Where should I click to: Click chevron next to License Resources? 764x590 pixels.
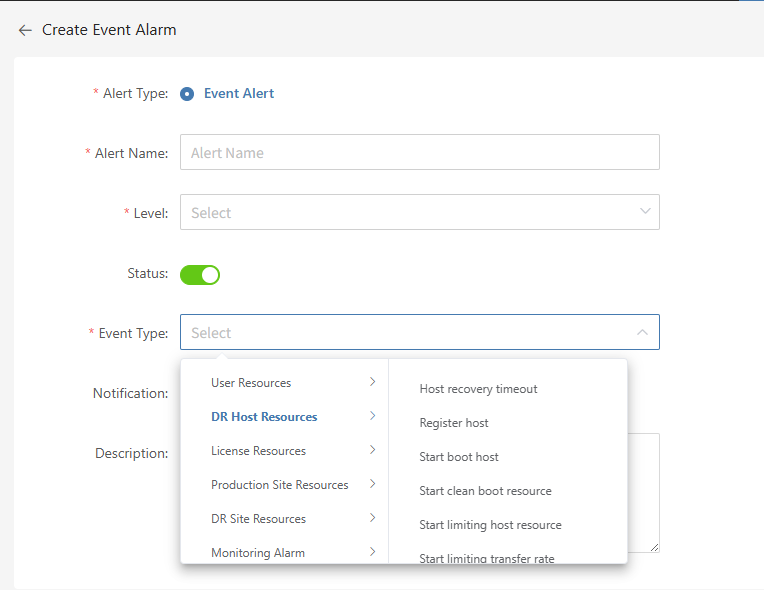[372, 450]
